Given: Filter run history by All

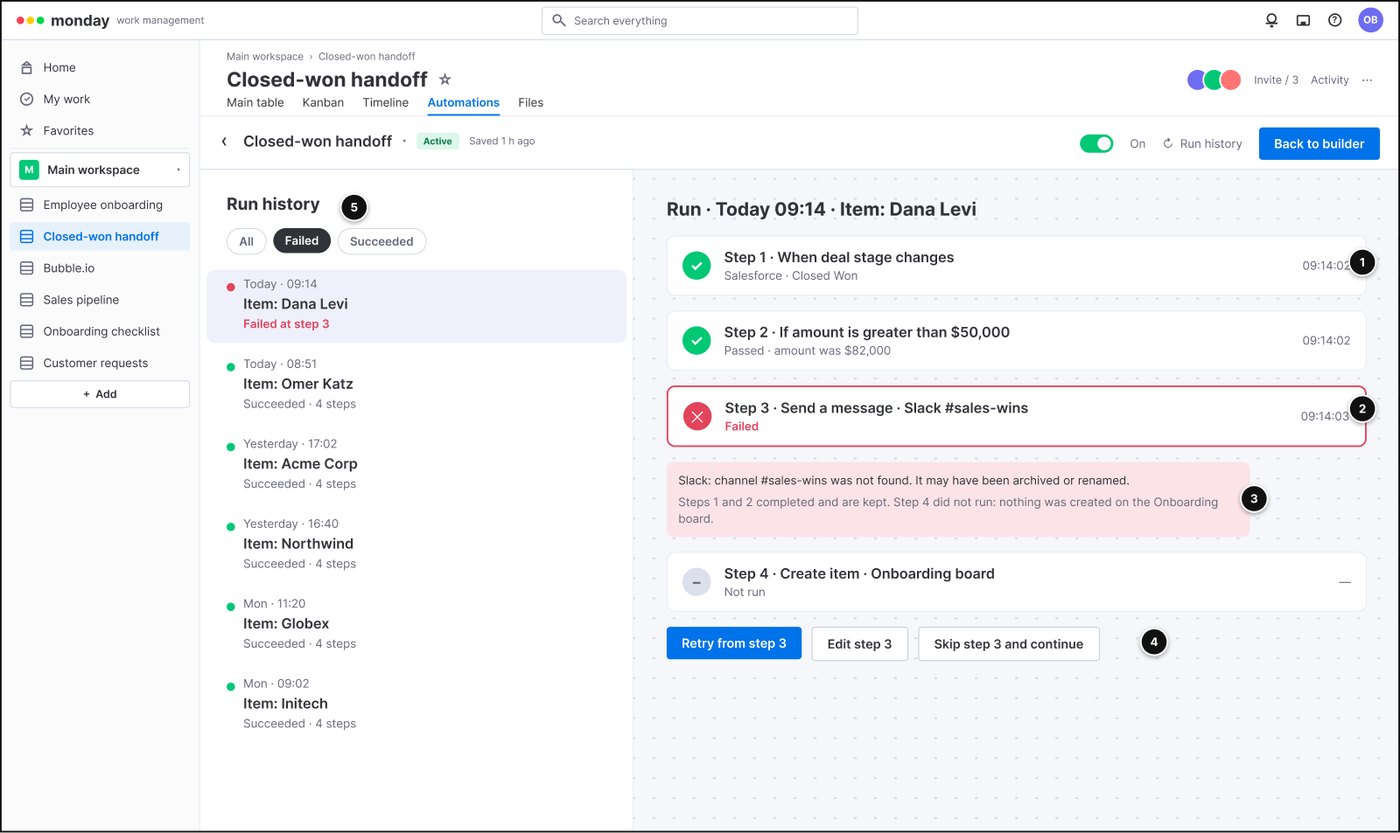Looking at the screenshot, I should tap(246, 241).
